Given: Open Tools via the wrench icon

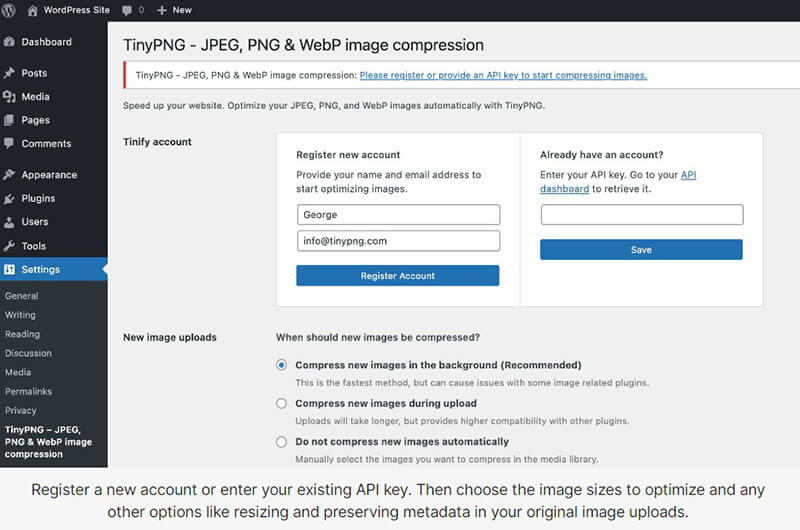Looking at the screenshot, I should tap(9, 246).
